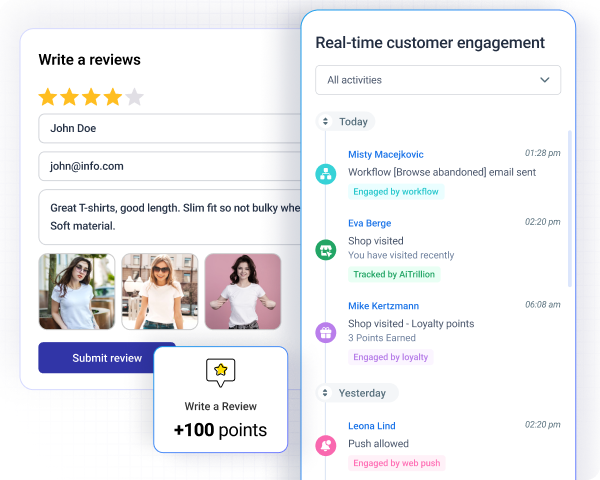Click the first rating star

tap(48, 97)
